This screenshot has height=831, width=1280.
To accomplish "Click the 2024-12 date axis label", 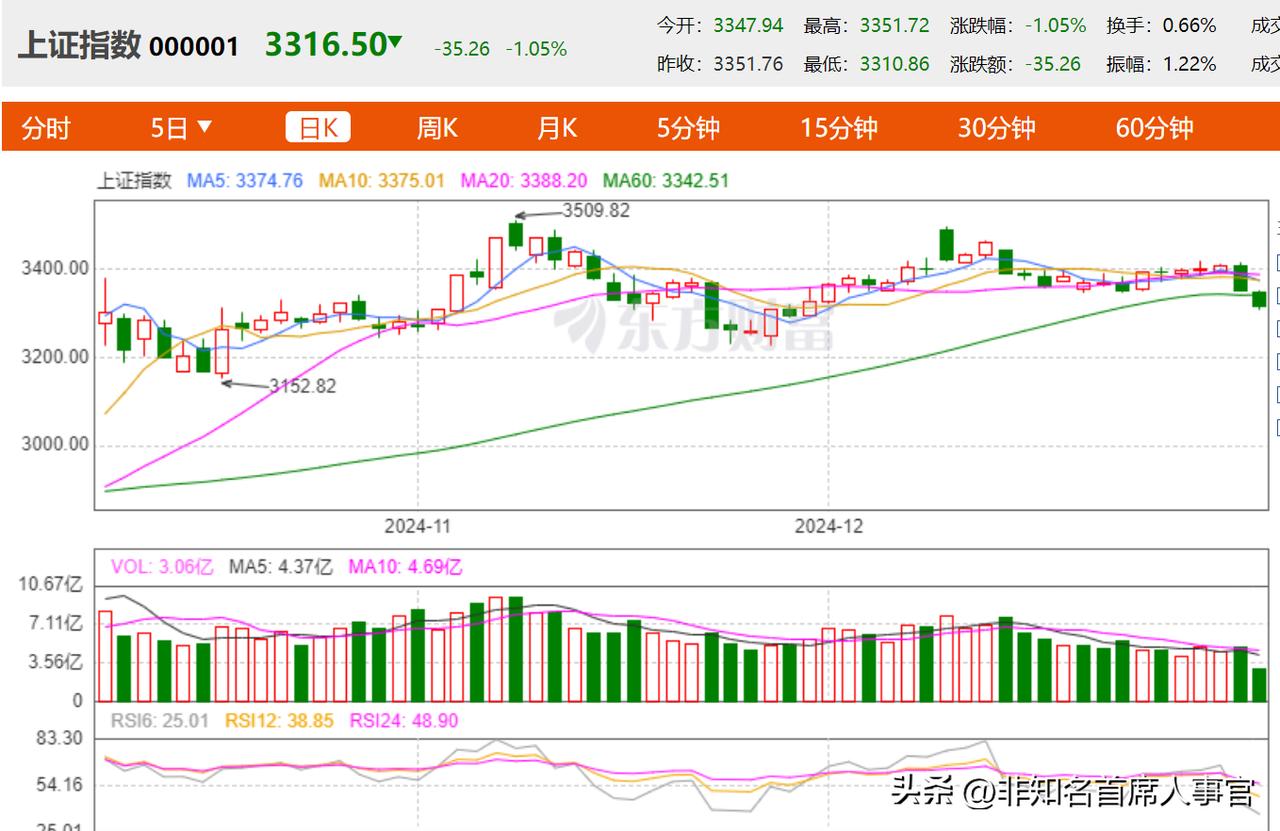I will (828, 525).
